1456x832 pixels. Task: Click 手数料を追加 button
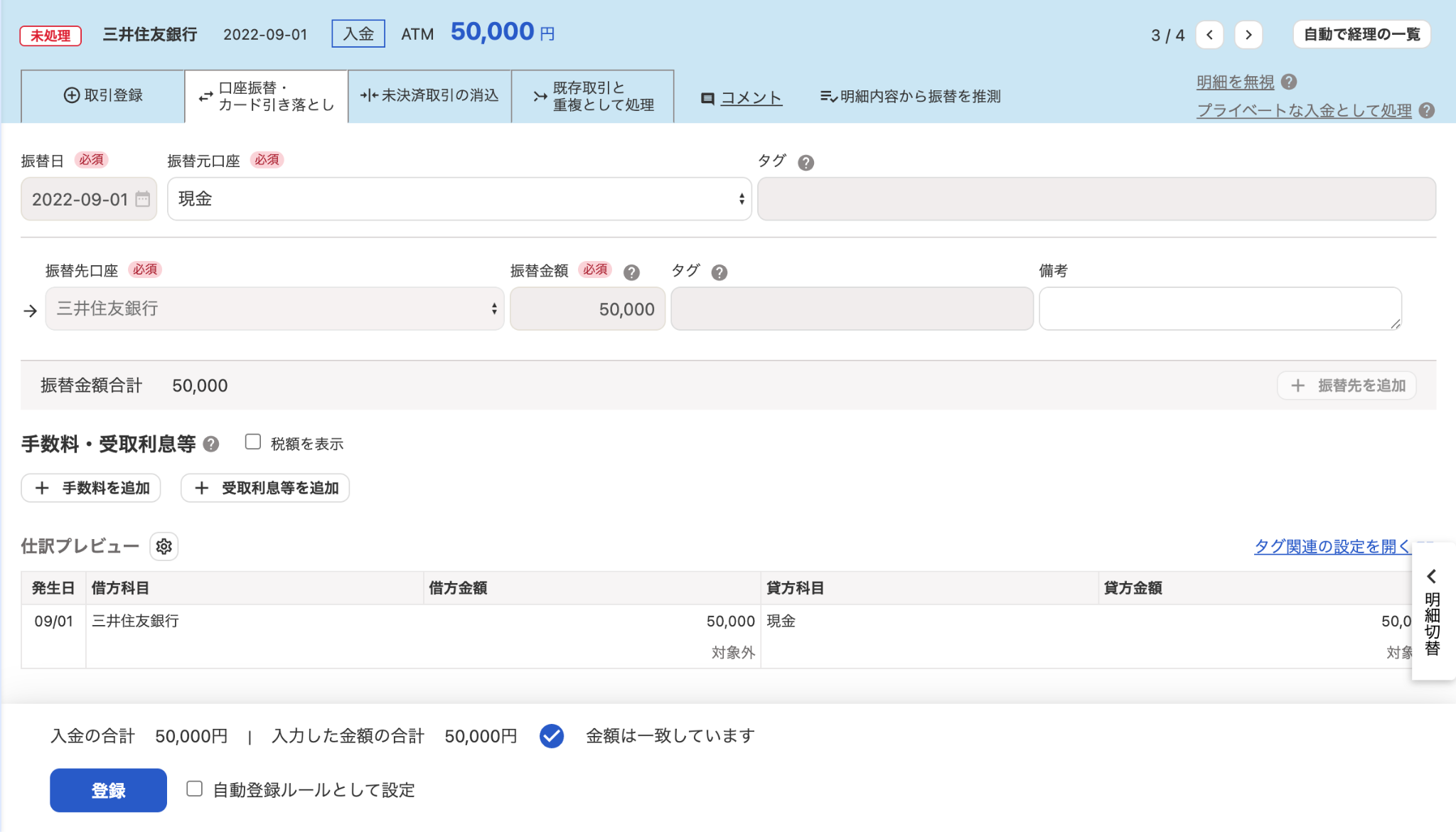[x=91, y=488]
